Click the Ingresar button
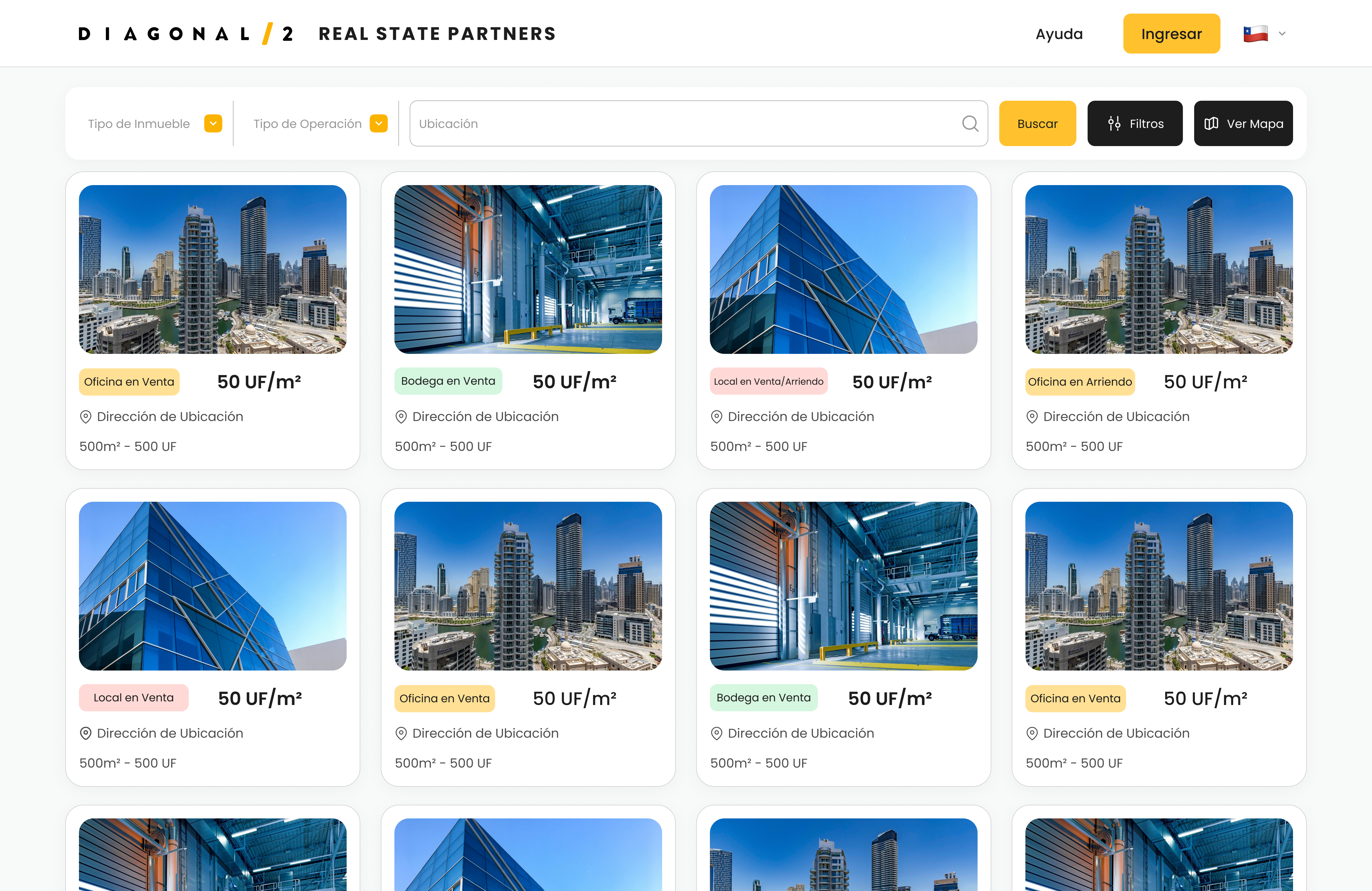The width and height of the screenshot is (1372, 891). pos(1171,33)
